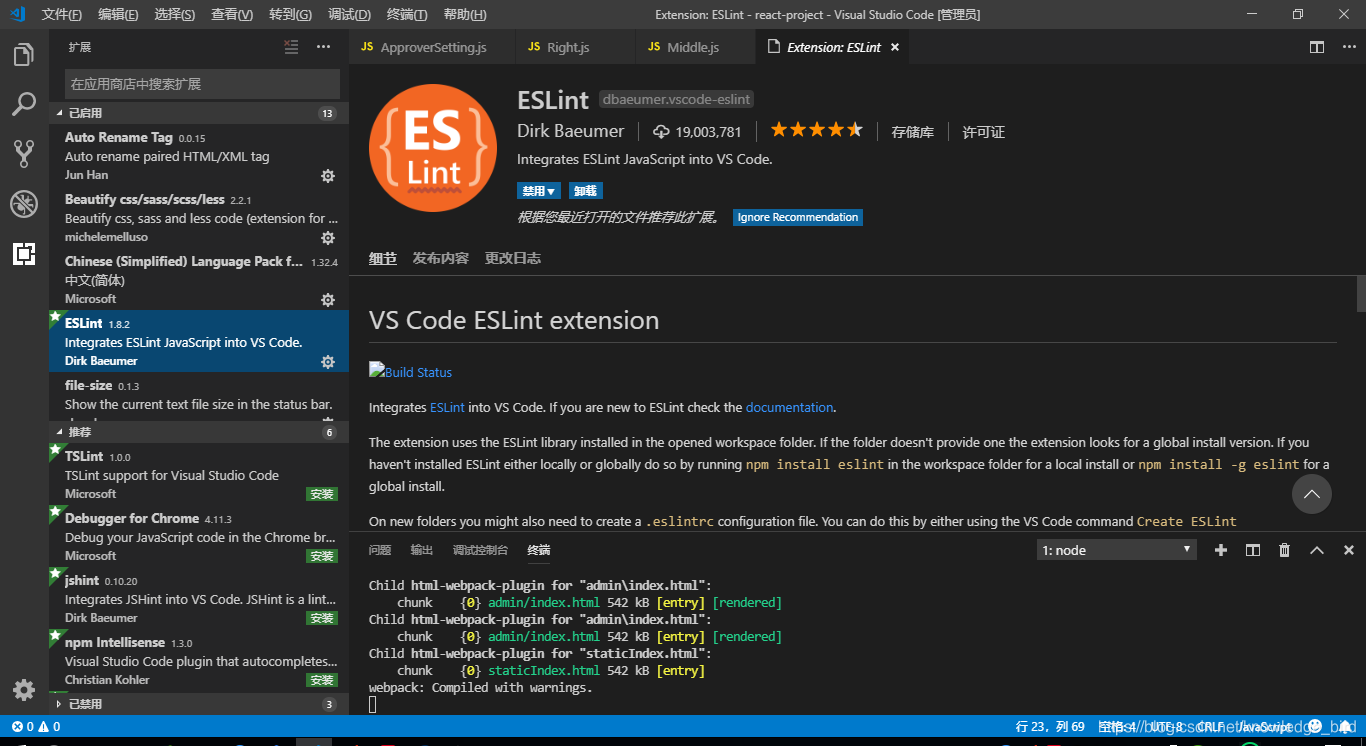Open the Debug view in activity bar

click(x=24, y=204)
